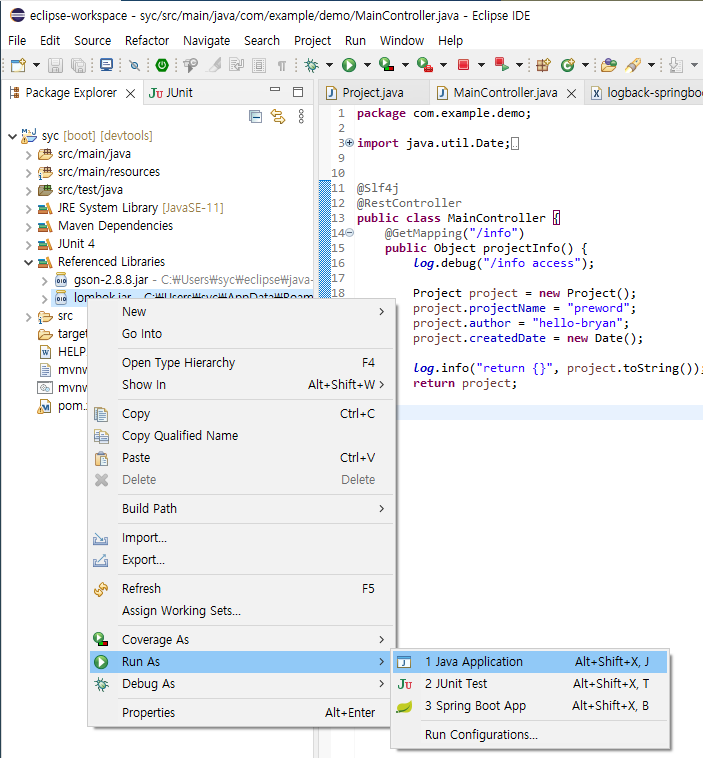Screen dimensions: 703x758
Task: Click the Save toolbar icon
Action: (55, 65)
